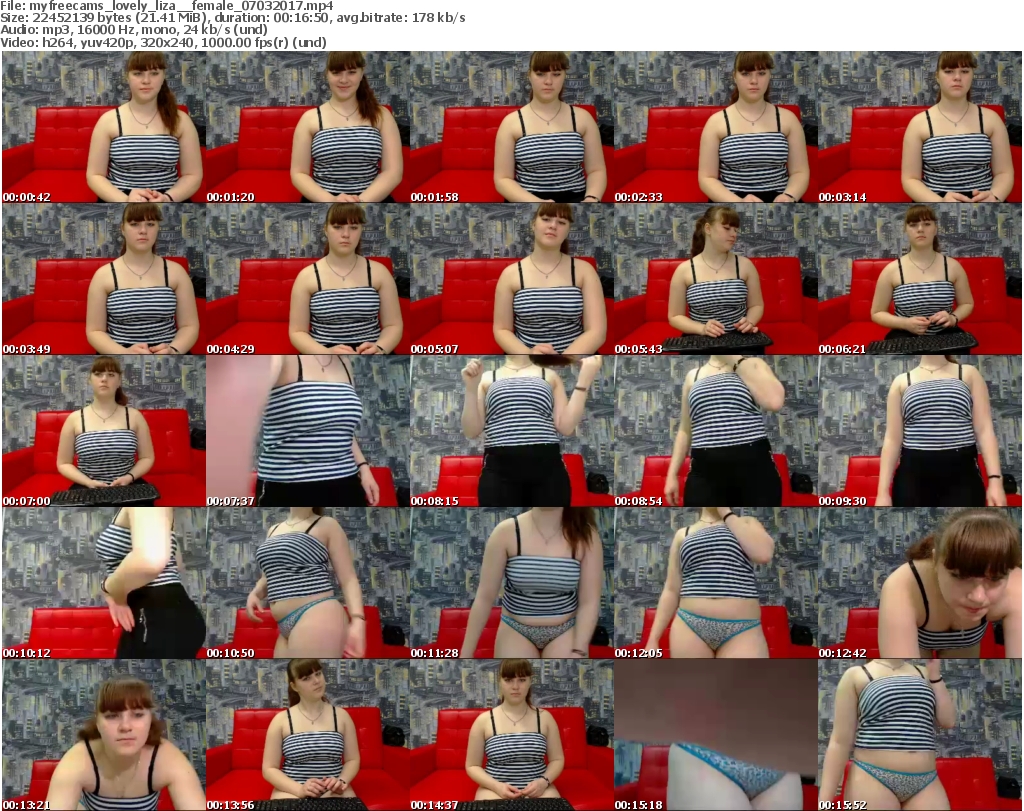Viewport: 1024px width, 811px height.
Task: Pick the frame timestamped 00:08:15
Action: (x=511, y=431)
